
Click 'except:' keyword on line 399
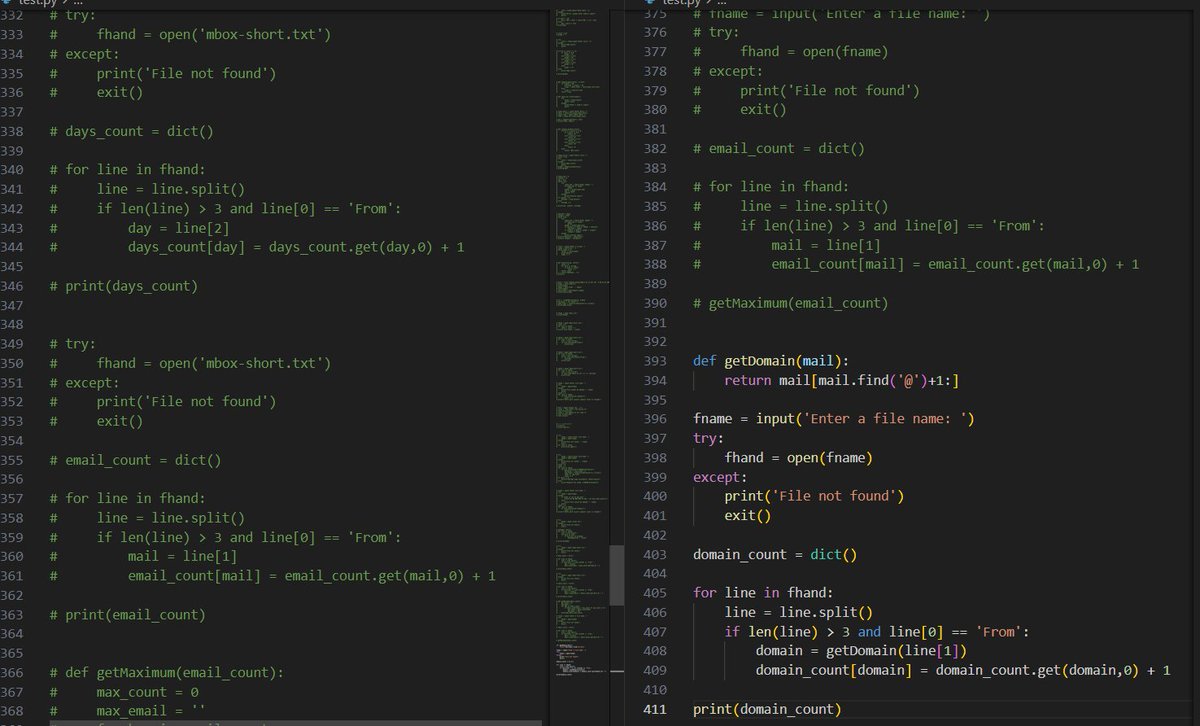(720, 477)
